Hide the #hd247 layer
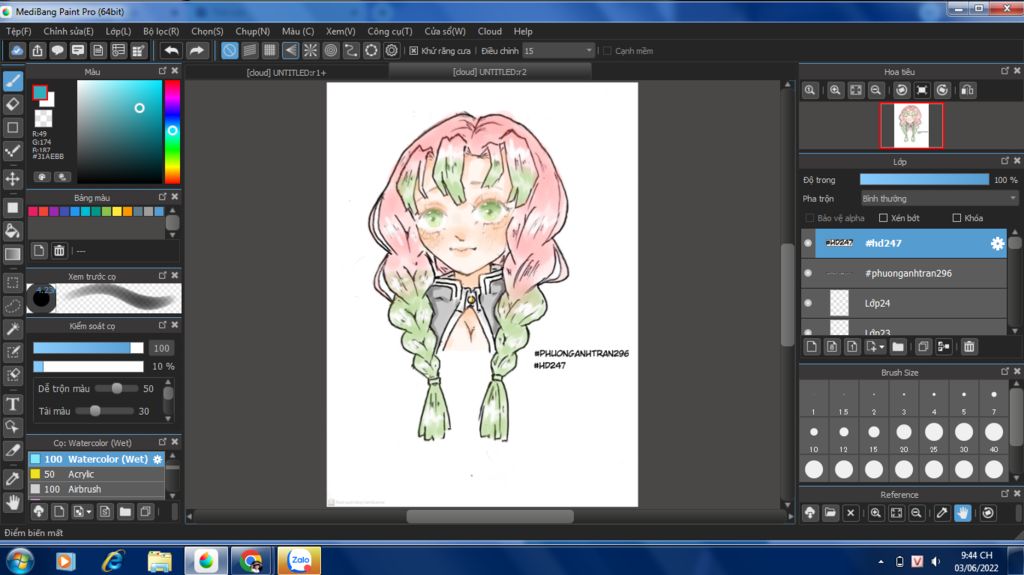Viewport: 1024px width, 575px height. [x=808, y=243]
